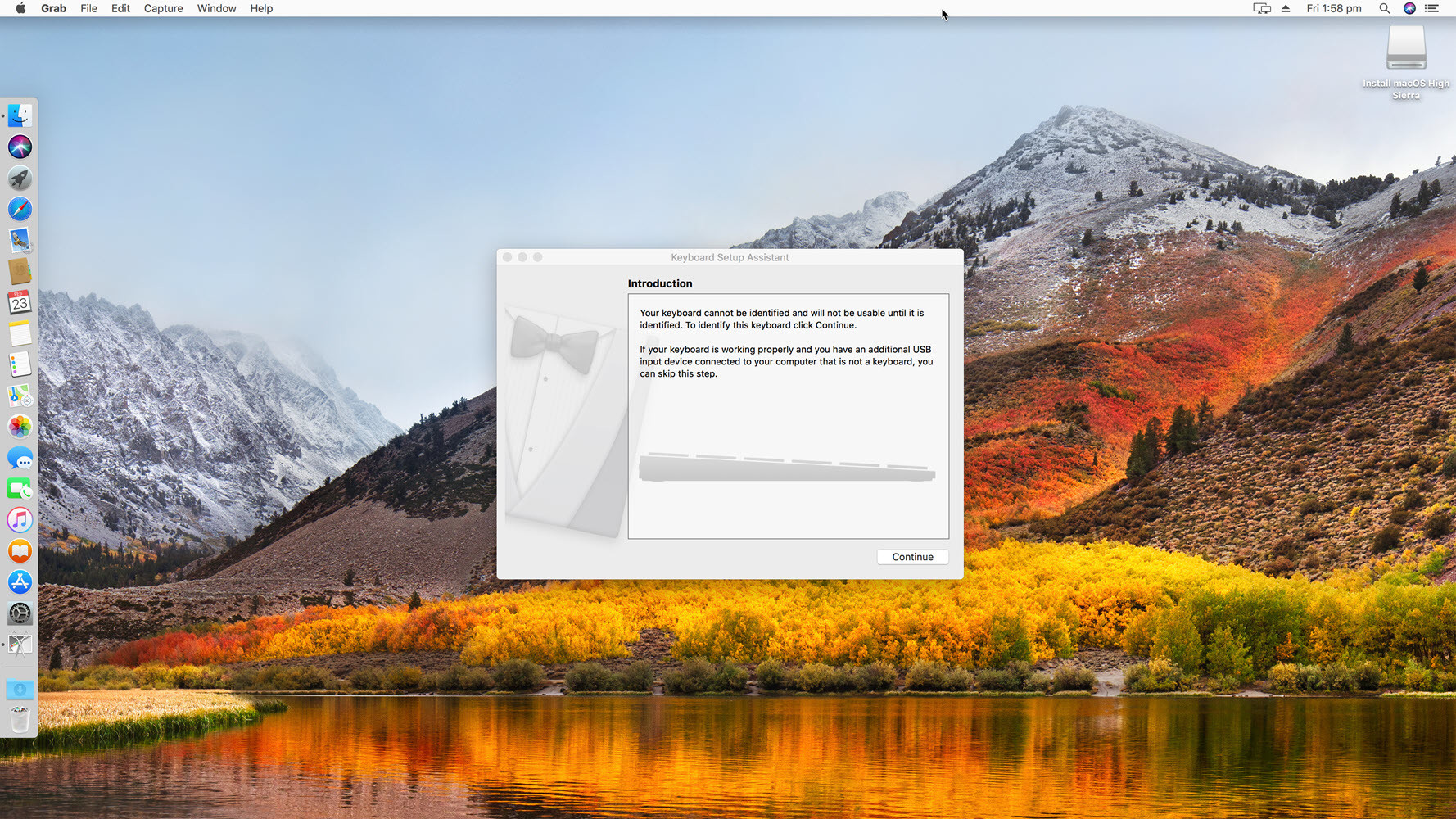
Task: Open iBooks orange icon in Dock
Action: [20, 551]
